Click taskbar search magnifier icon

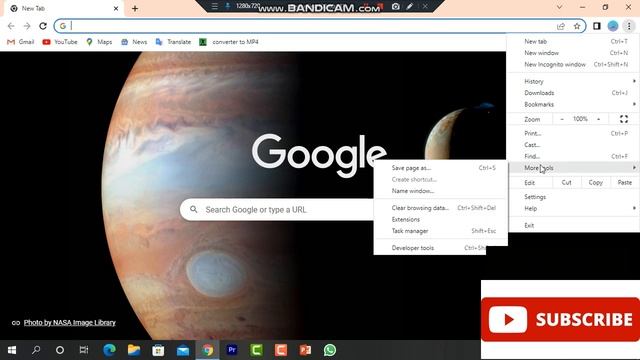pyautogui.click(x=36, y=350)
